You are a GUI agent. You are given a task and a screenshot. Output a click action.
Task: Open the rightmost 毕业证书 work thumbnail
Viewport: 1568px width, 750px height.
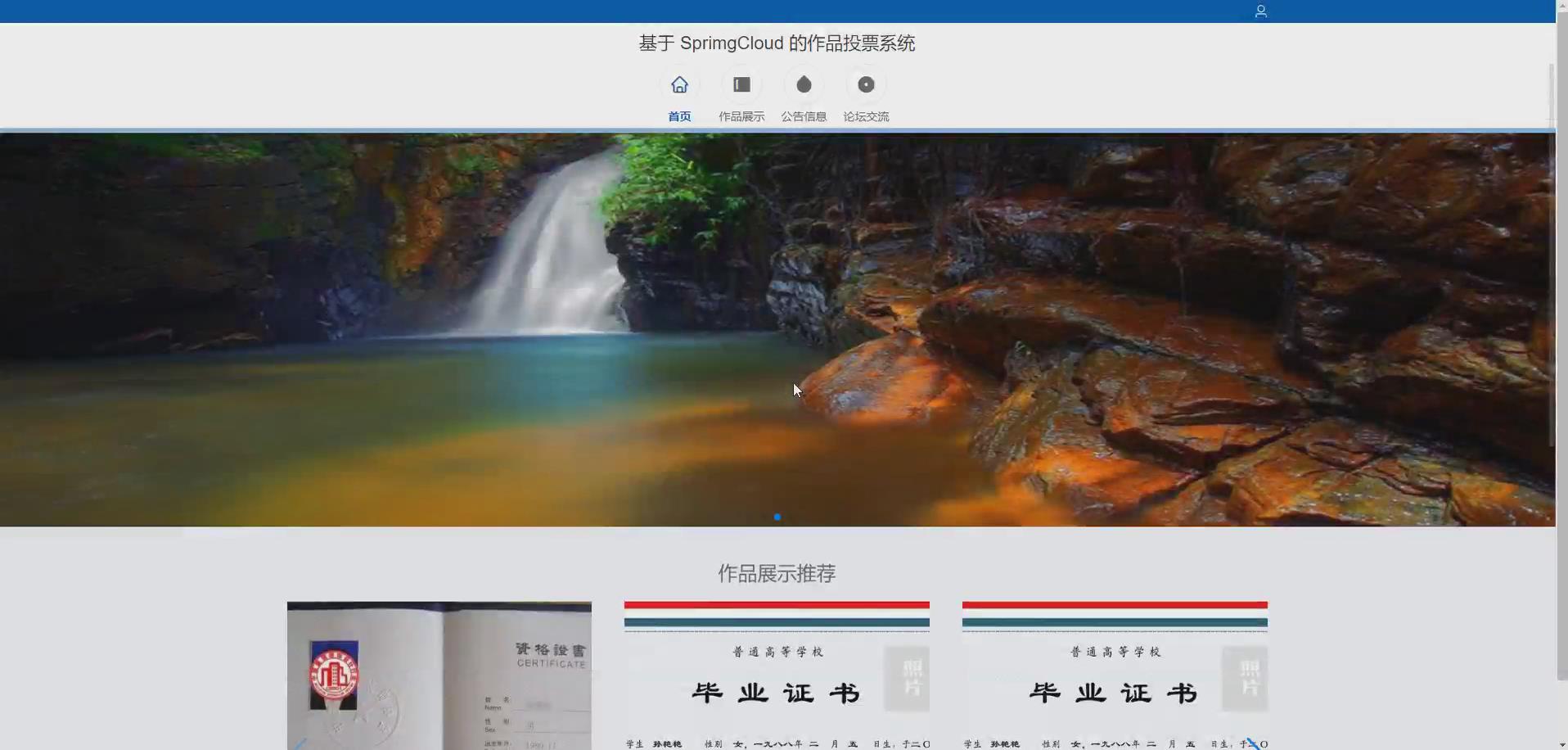pyautogui.click(x=1115, y=675)
